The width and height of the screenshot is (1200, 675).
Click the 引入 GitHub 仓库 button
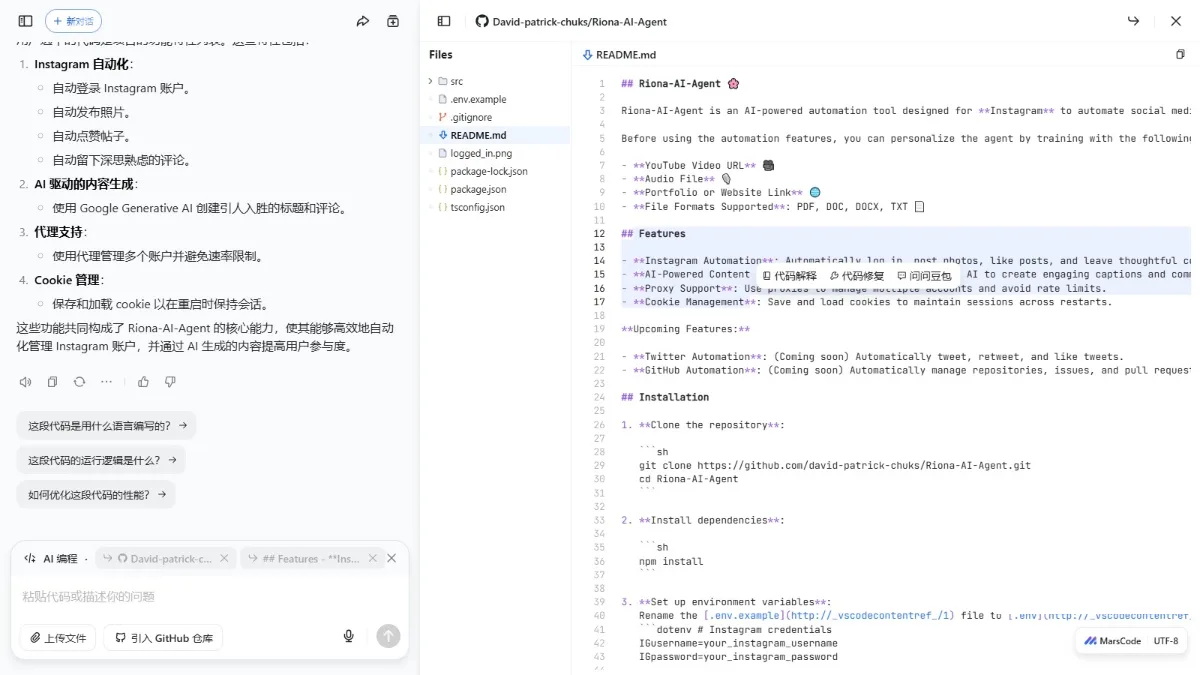tap(163, 637)
